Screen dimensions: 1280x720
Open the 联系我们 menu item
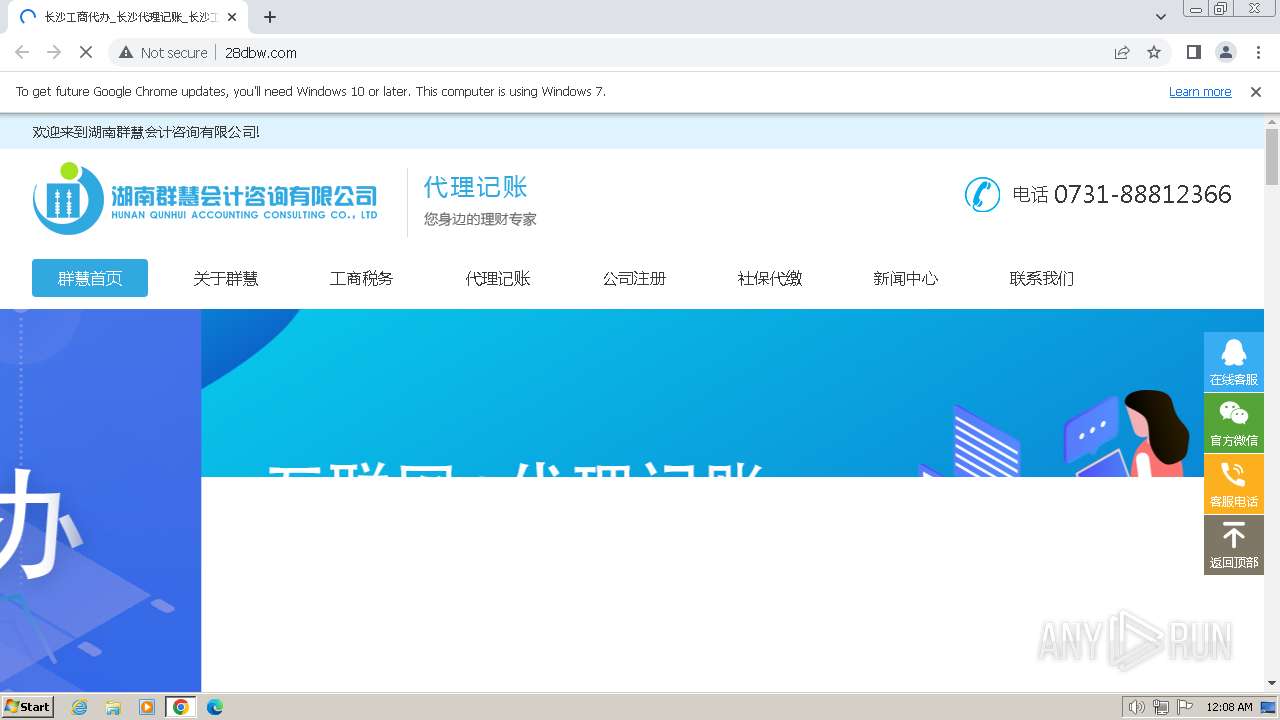(1042, 278)
